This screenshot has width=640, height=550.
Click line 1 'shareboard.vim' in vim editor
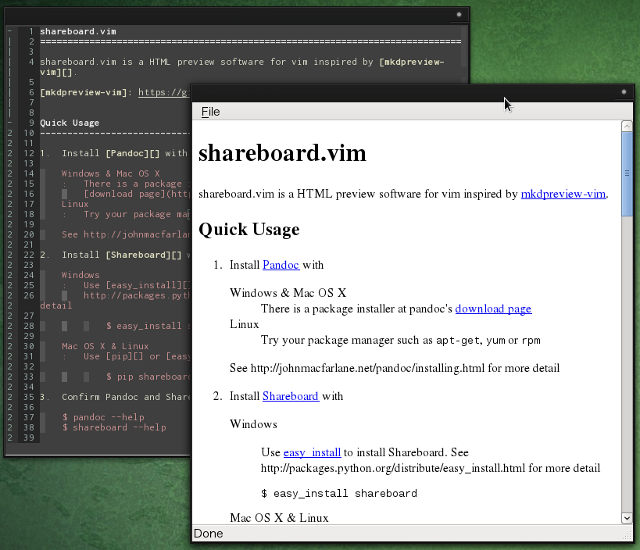tap(78, 31)
